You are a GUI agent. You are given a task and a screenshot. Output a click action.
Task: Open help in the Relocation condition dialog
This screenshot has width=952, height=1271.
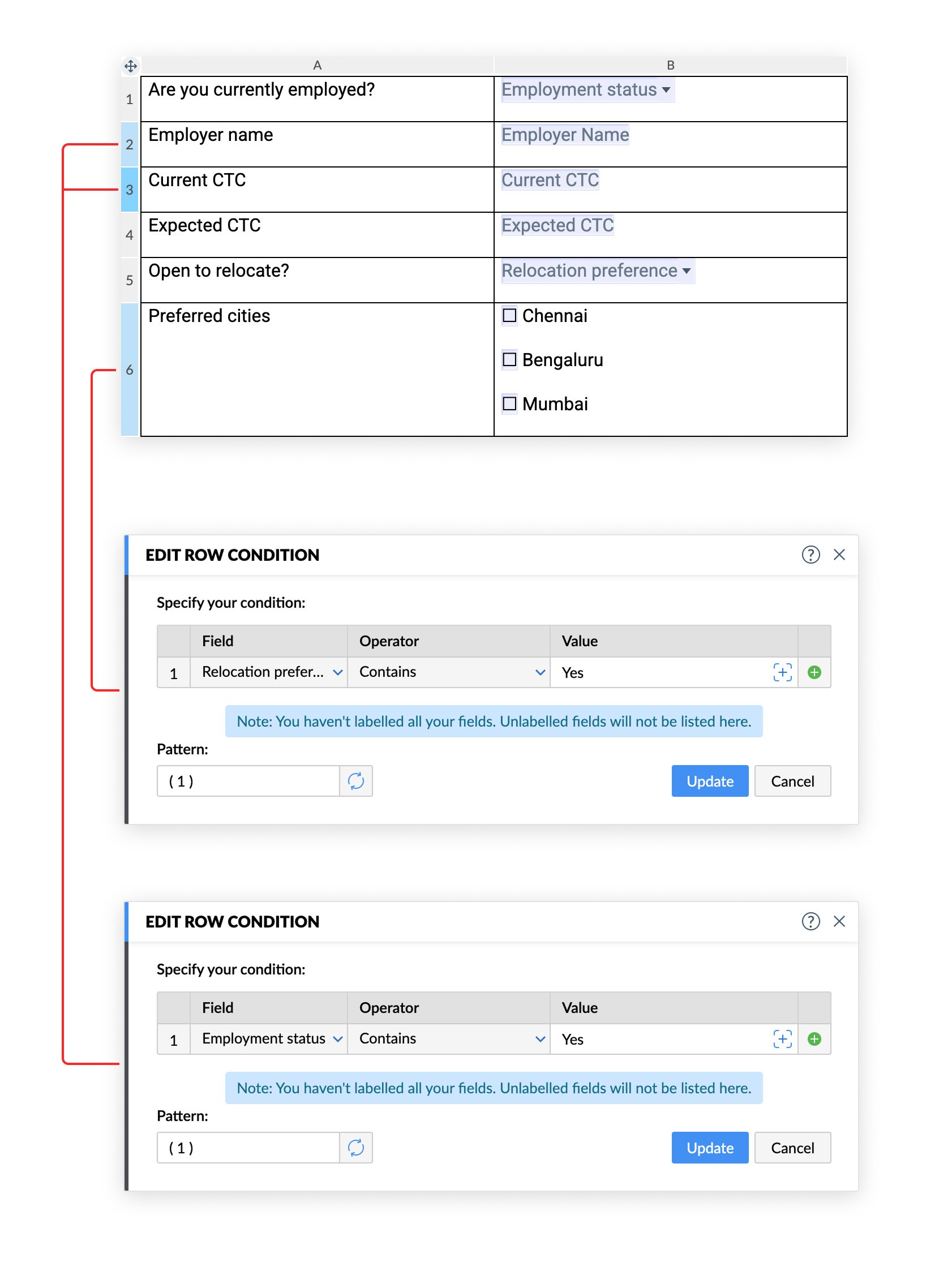(x=810, y=555)
